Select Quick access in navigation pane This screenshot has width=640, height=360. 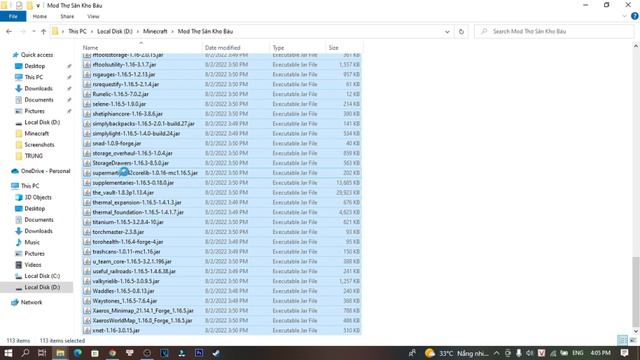(x=37, y=55)
